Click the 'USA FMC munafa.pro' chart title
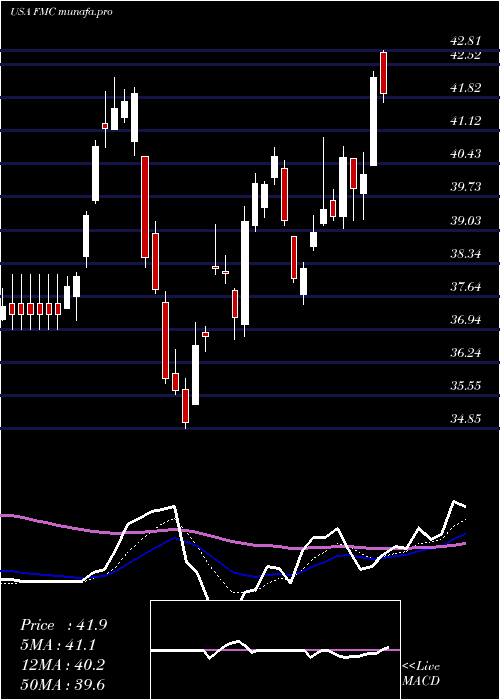500x700 pixels. pos(61,12)
